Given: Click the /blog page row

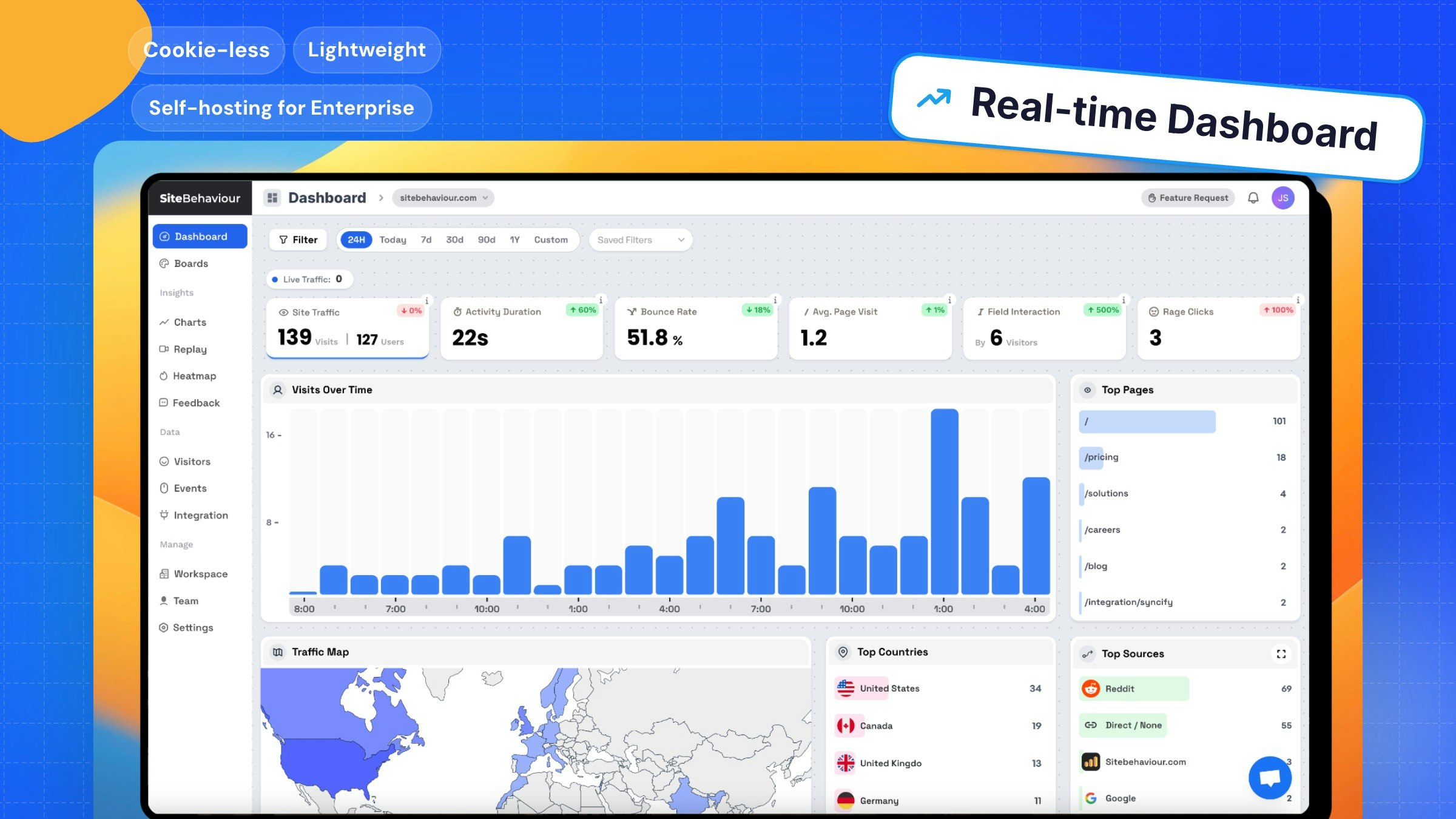Looking at the screenshot, I should 1185,566.
